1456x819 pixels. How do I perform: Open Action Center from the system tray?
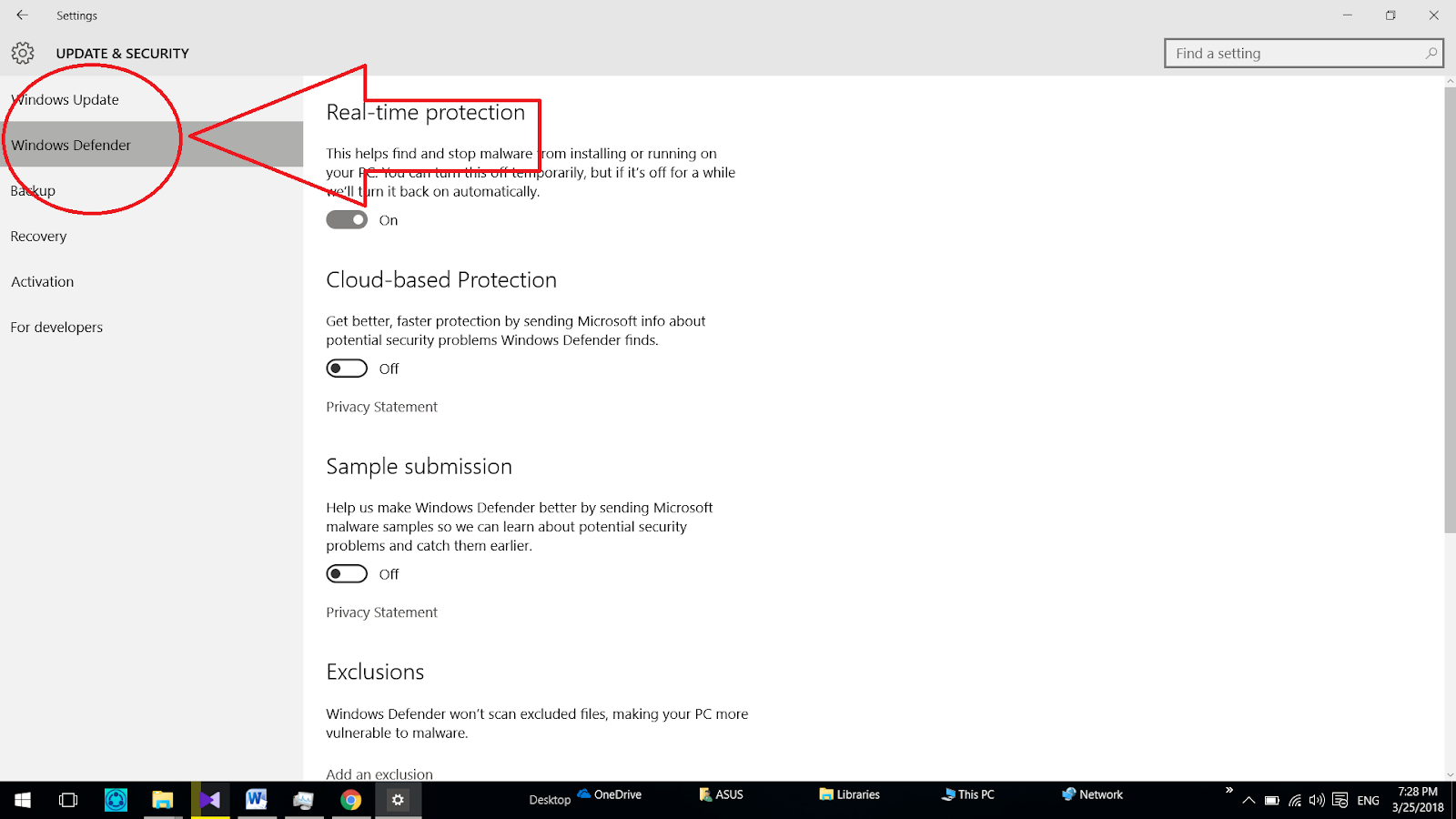coord(1340,801)
